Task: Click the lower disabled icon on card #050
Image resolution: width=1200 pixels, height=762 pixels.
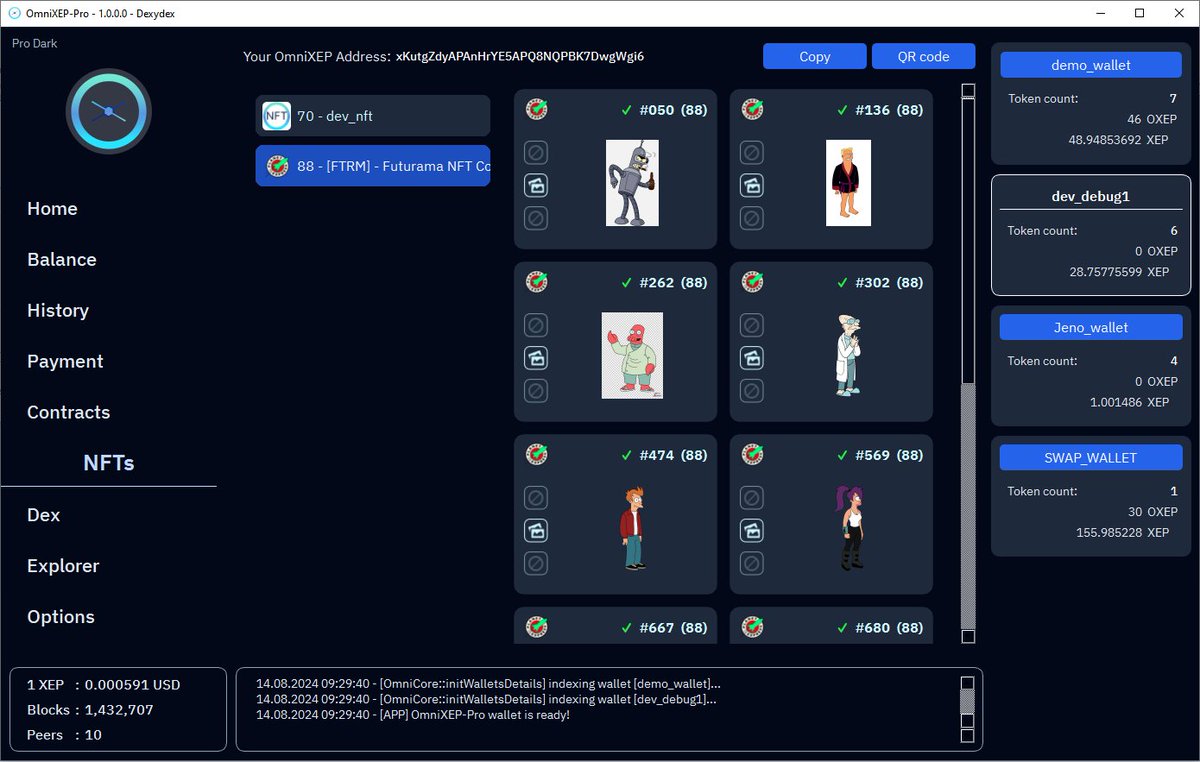Action: [536, 218]
